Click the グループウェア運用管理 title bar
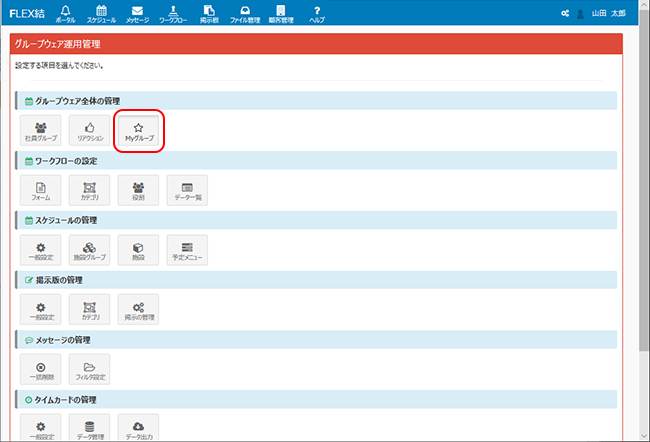The image size is (650, 442). [x=316, y=44]
